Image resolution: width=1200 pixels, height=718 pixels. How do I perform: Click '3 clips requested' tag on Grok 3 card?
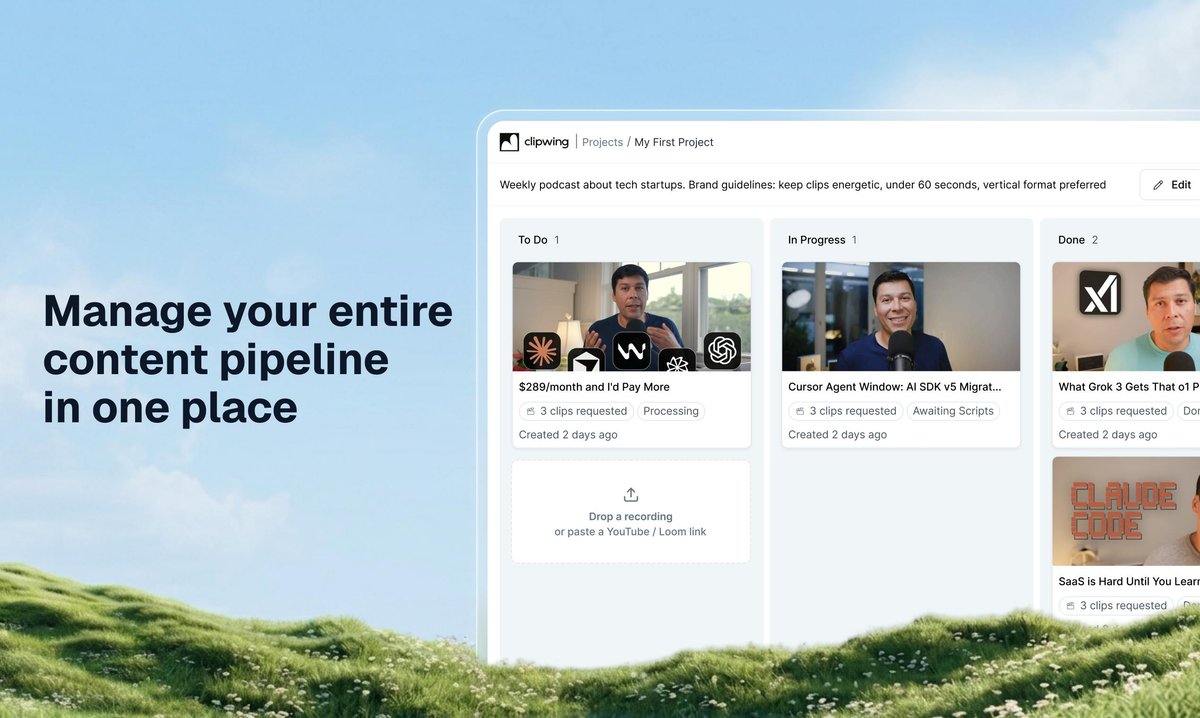pos(1116,411)
